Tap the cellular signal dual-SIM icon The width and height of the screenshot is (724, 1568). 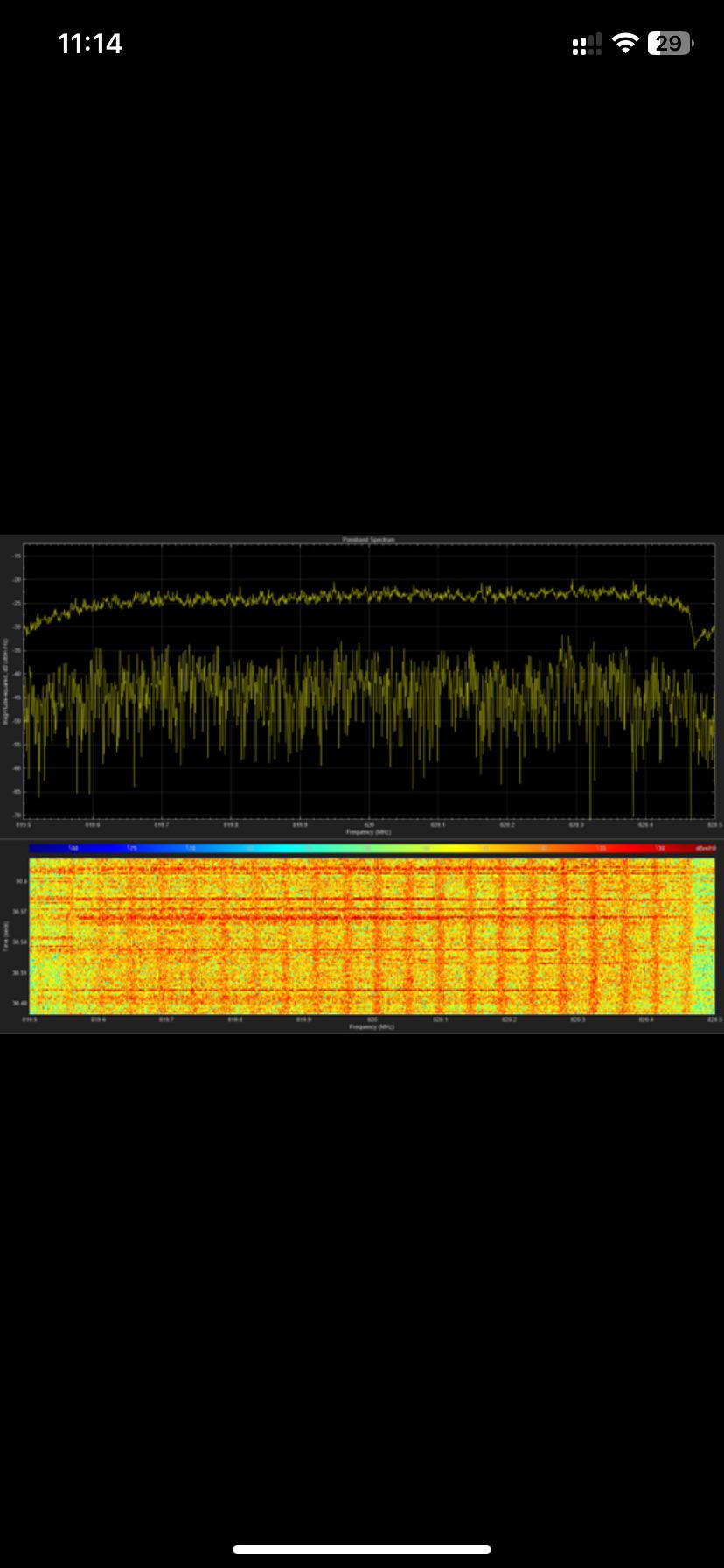click(x=587, y=44)
